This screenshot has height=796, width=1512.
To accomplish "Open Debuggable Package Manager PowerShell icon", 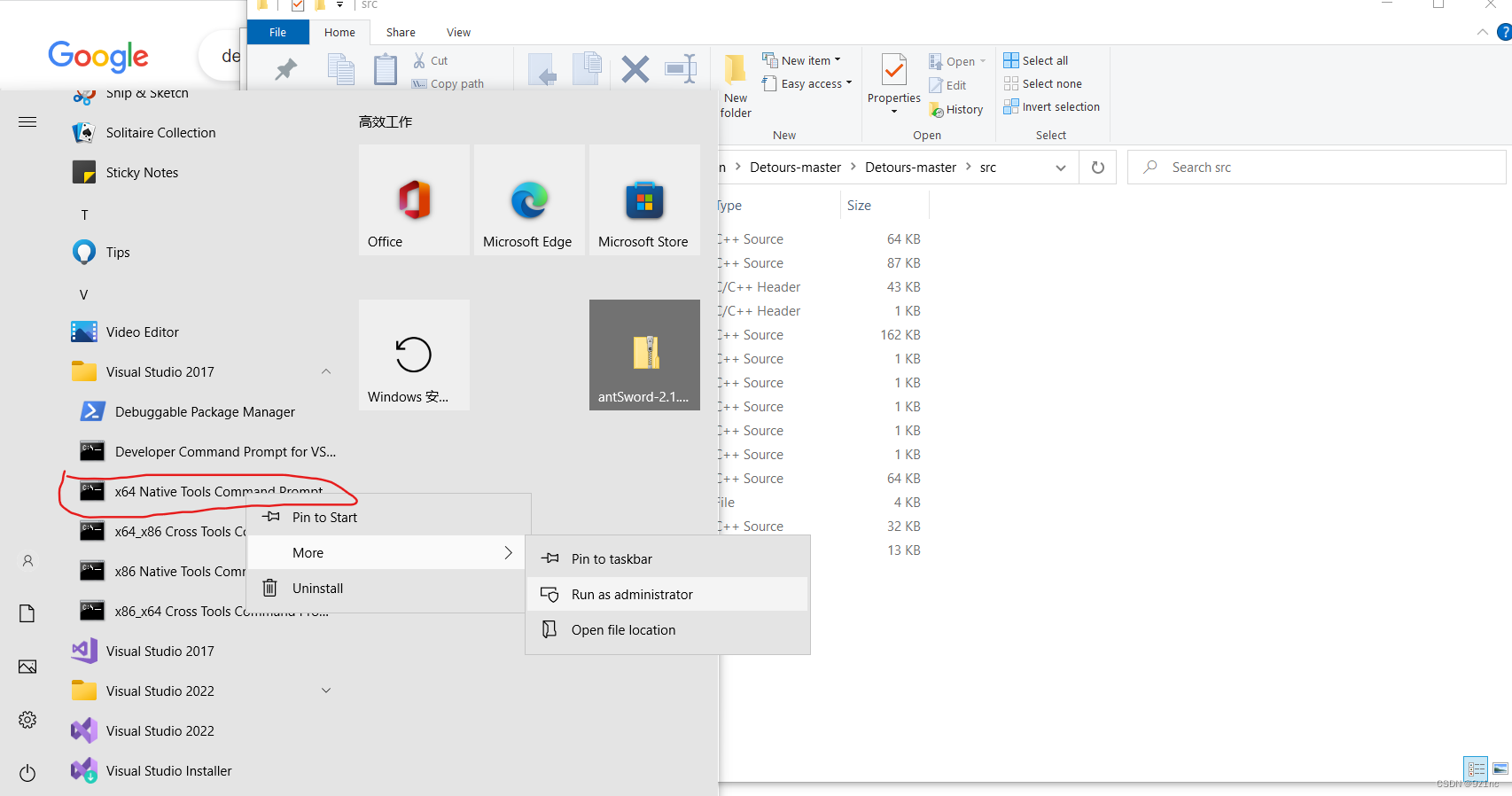I will (x=92, y=412).
